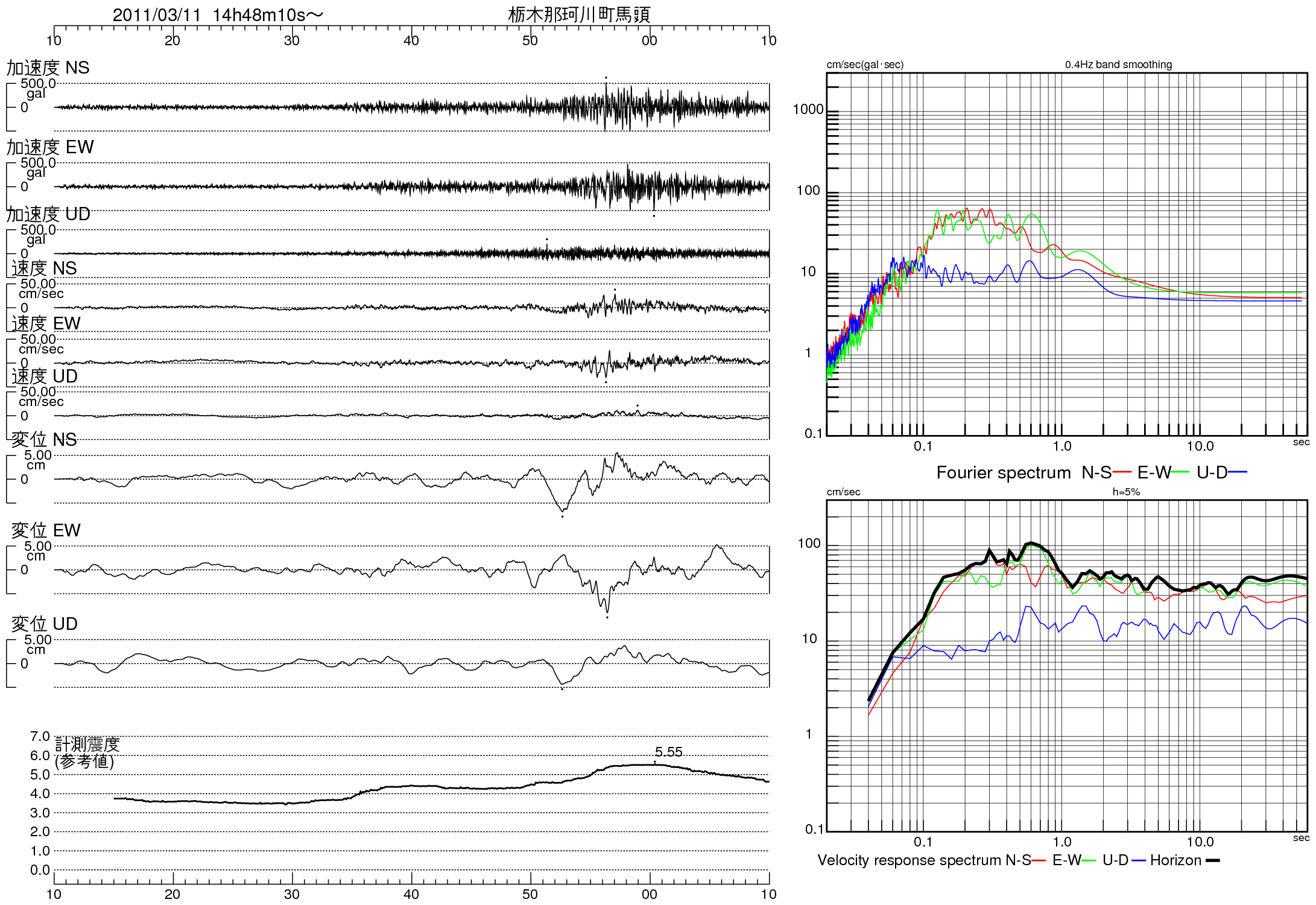Click the 5.55 peak intensity value label

pos(668,752)
